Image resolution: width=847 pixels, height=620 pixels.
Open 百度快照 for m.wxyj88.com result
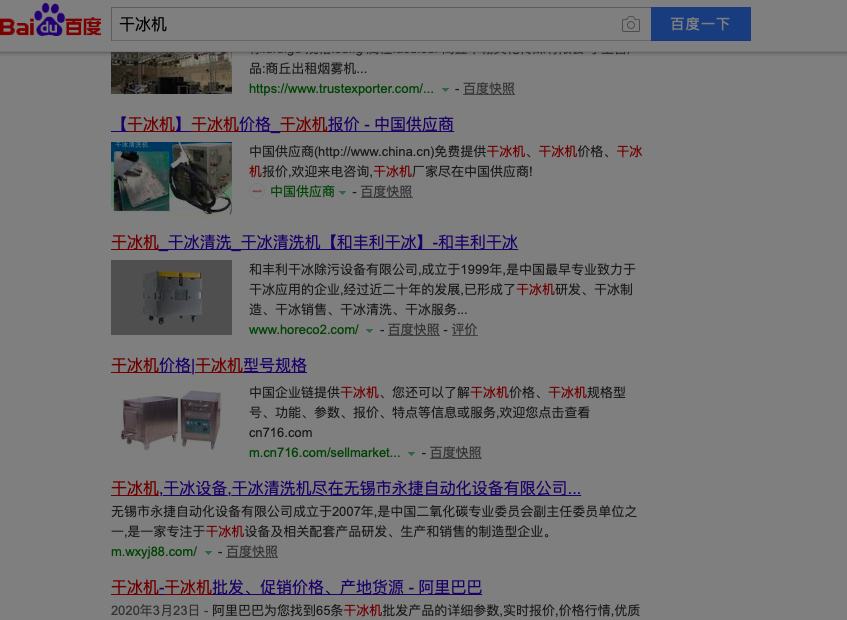point(252,551)
